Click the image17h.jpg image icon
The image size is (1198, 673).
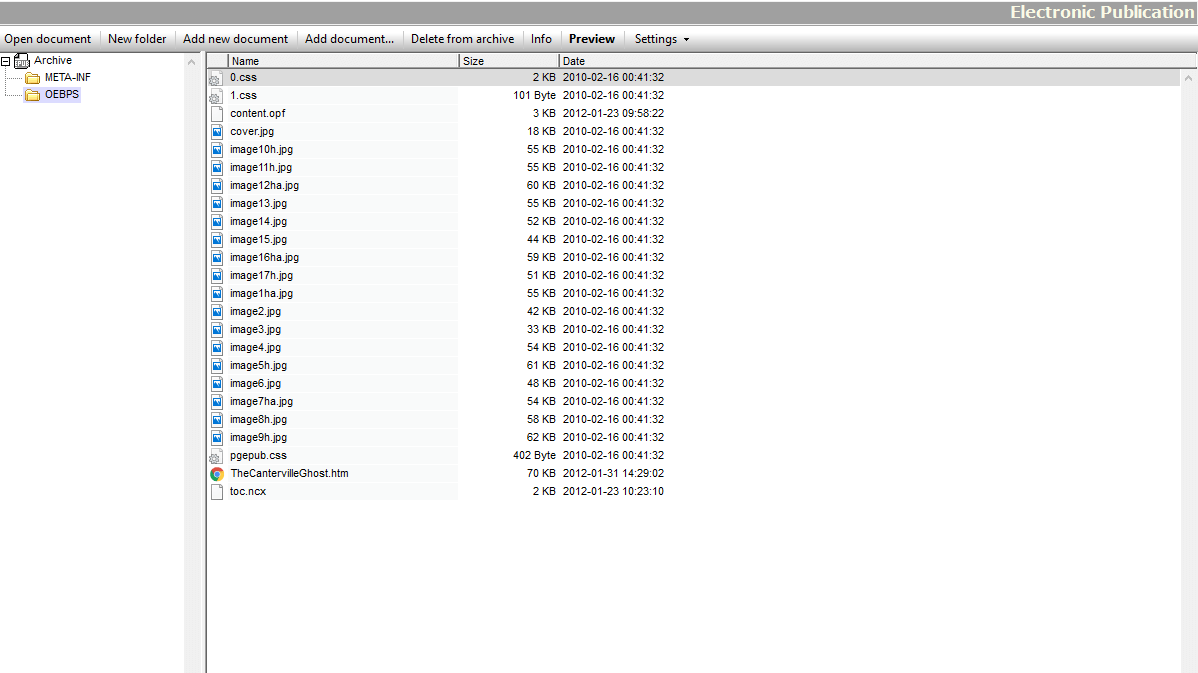pos(217,276)
